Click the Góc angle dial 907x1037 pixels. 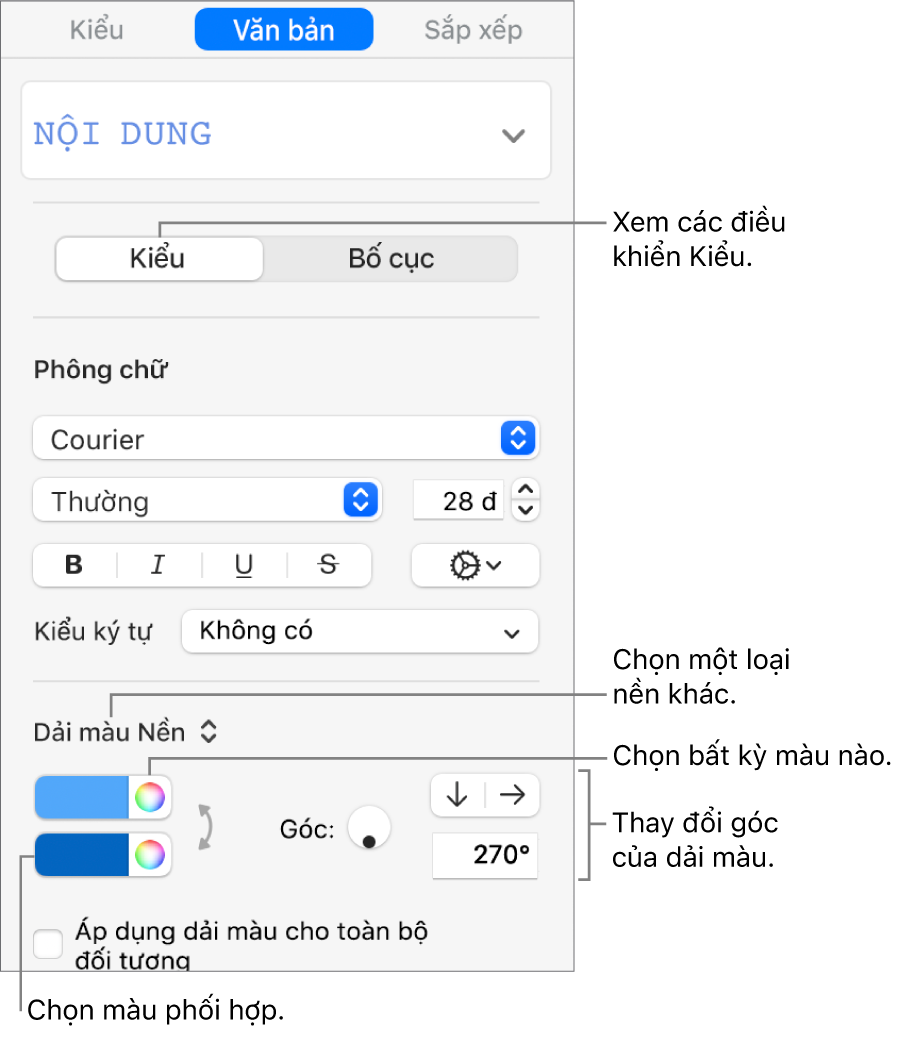click(369, 827)
